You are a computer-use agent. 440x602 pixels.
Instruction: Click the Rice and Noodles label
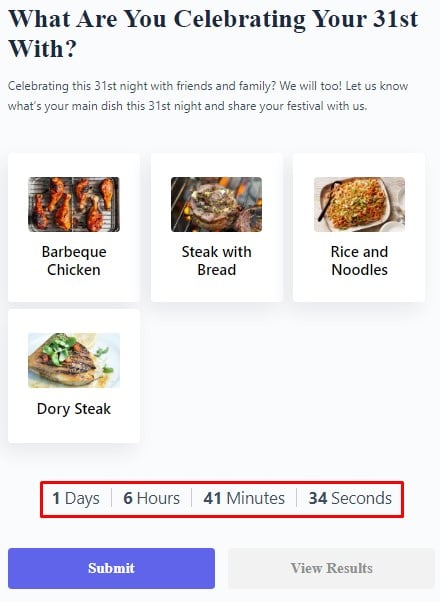point(359,261)
